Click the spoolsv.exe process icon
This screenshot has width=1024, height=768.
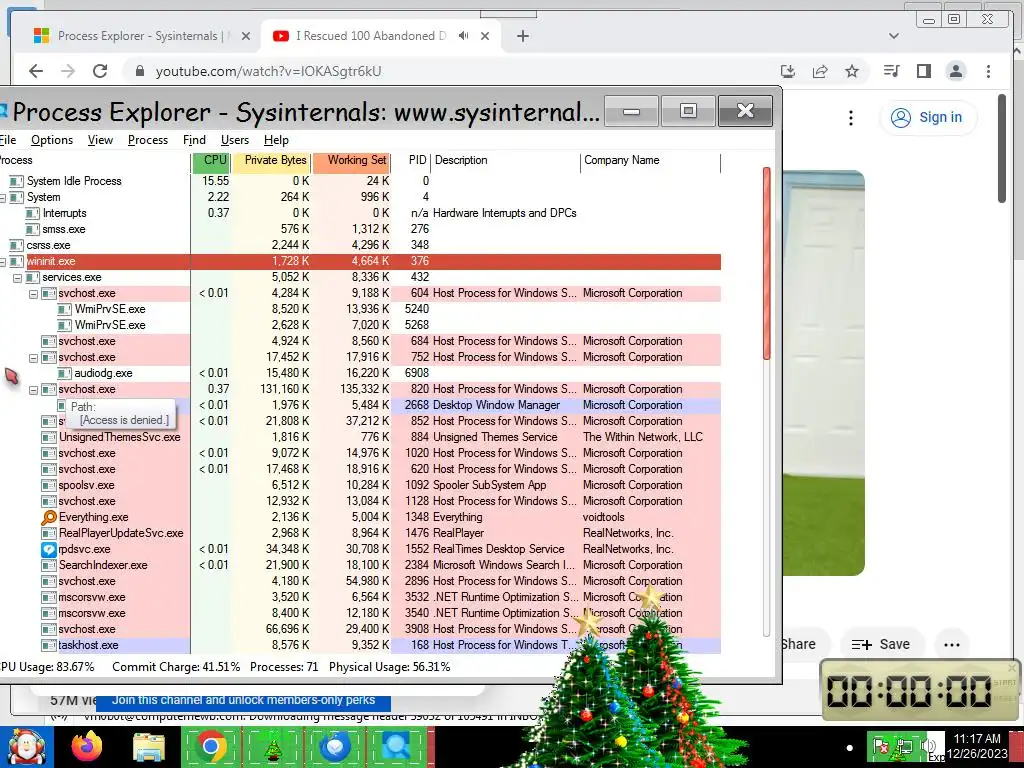tap(49, 485)
